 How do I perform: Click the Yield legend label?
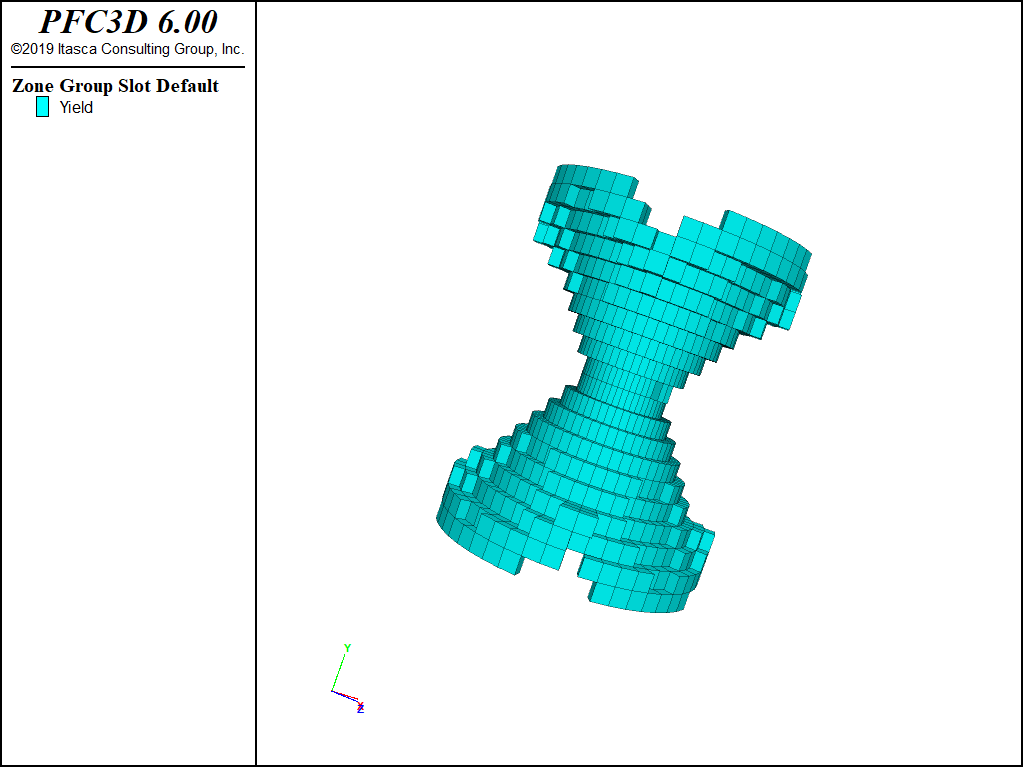coord(76,108)
